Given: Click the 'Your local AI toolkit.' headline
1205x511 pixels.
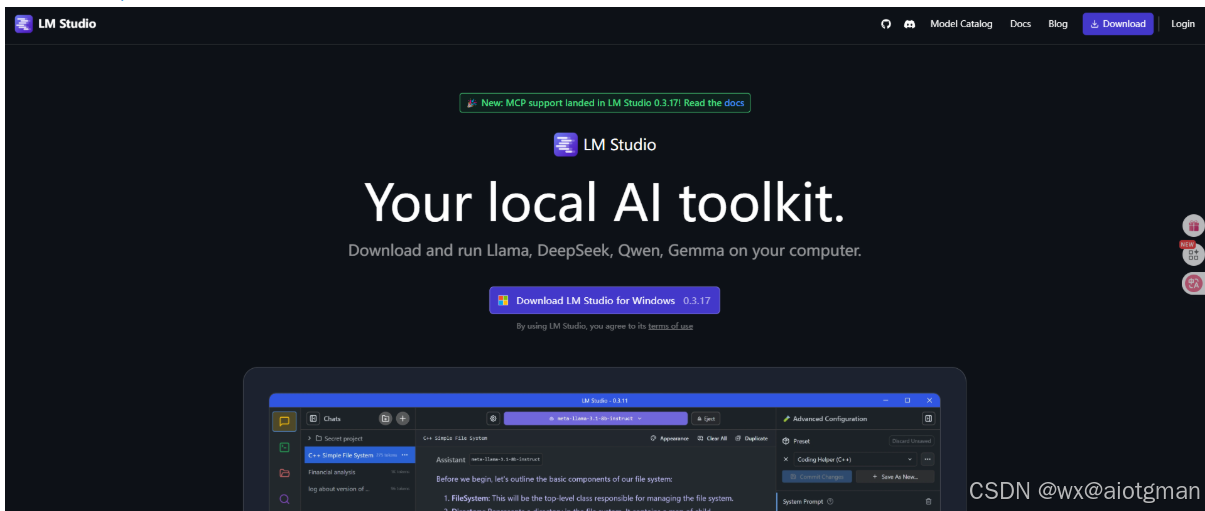Looking at the screenshot, I should [x=604, y=202].
